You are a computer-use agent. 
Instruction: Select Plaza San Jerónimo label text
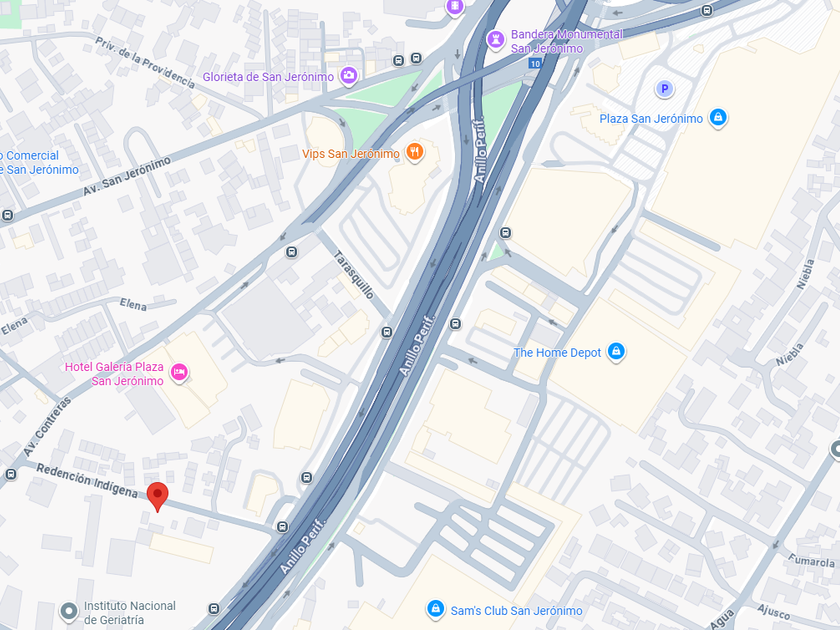point(651,119)
